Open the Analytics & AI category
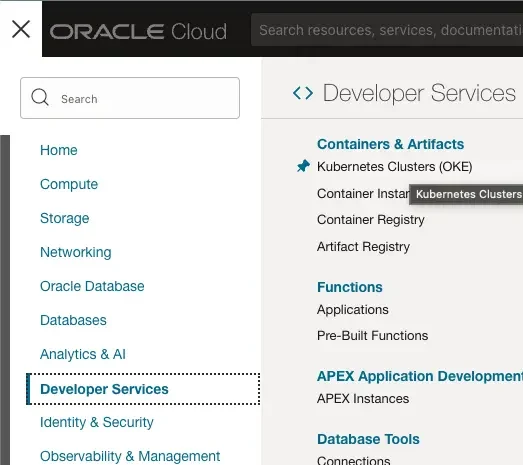 coord(83,354)
